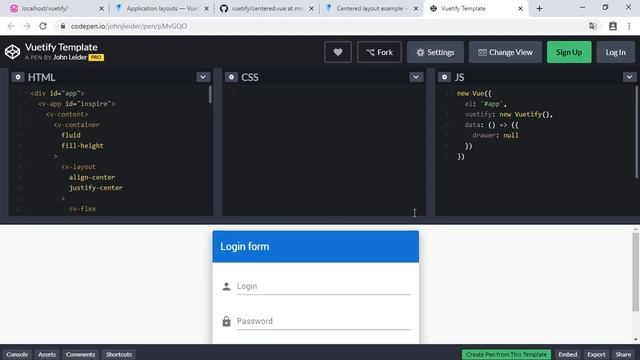Screen dimensions: 640x360
Task: Open pen Settings
Action: [x=435, y=52]
